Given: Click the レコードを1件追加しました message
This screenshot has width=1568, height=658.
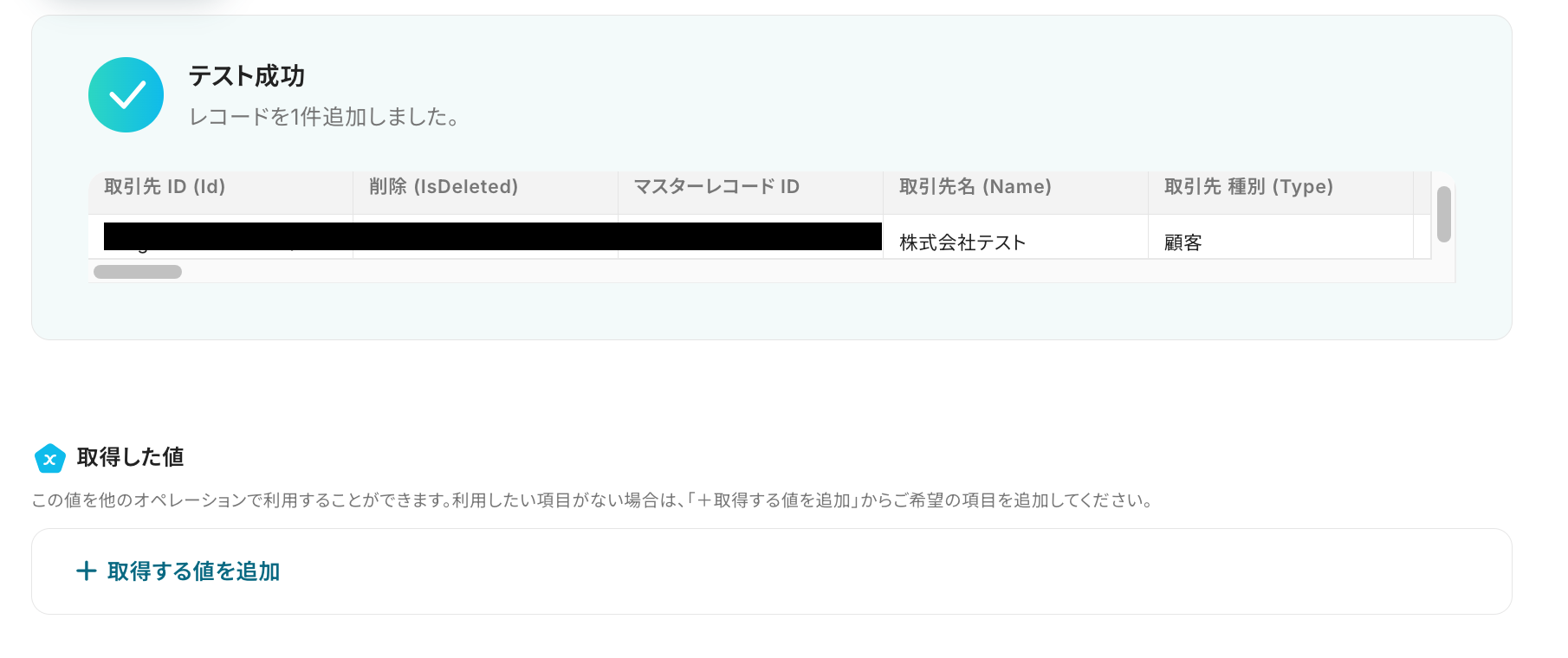Looking at the screenshot, I should click(x=324, y=117).
